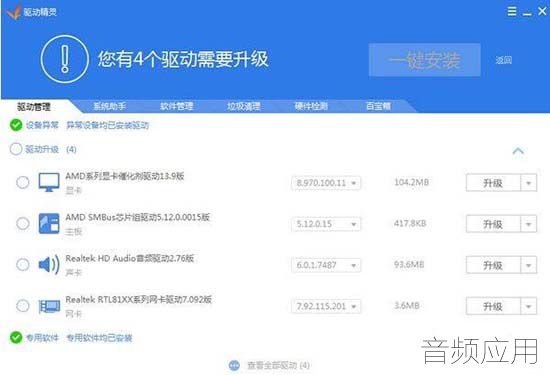The image size is (550, 375).
Task: Toggle the 驱动升级 (4) select-all circle
Action: 16,149
